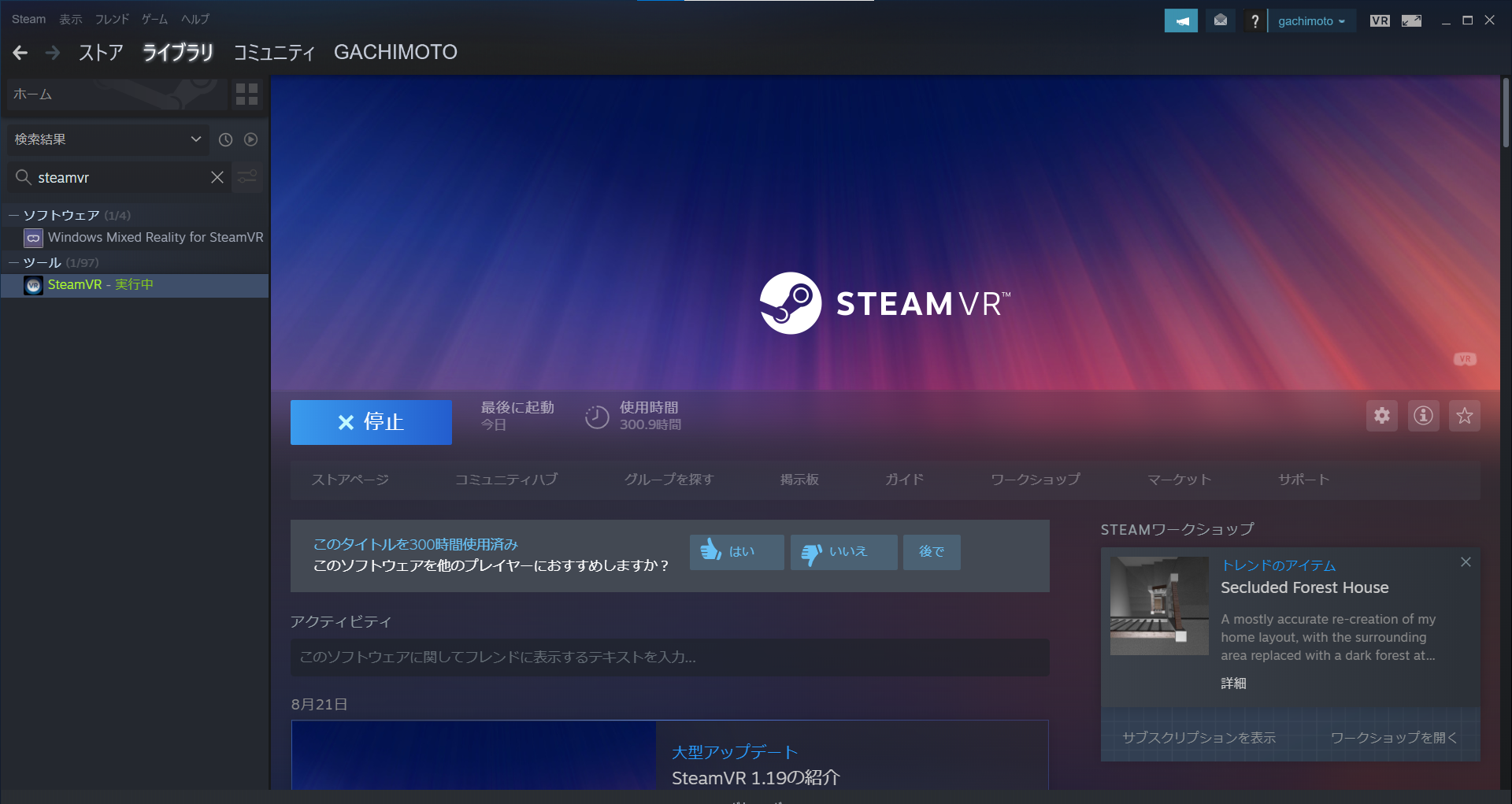Open コミュニティハブ link
The width and height of the screenshot is (1512, 804).
click(506, 480)
